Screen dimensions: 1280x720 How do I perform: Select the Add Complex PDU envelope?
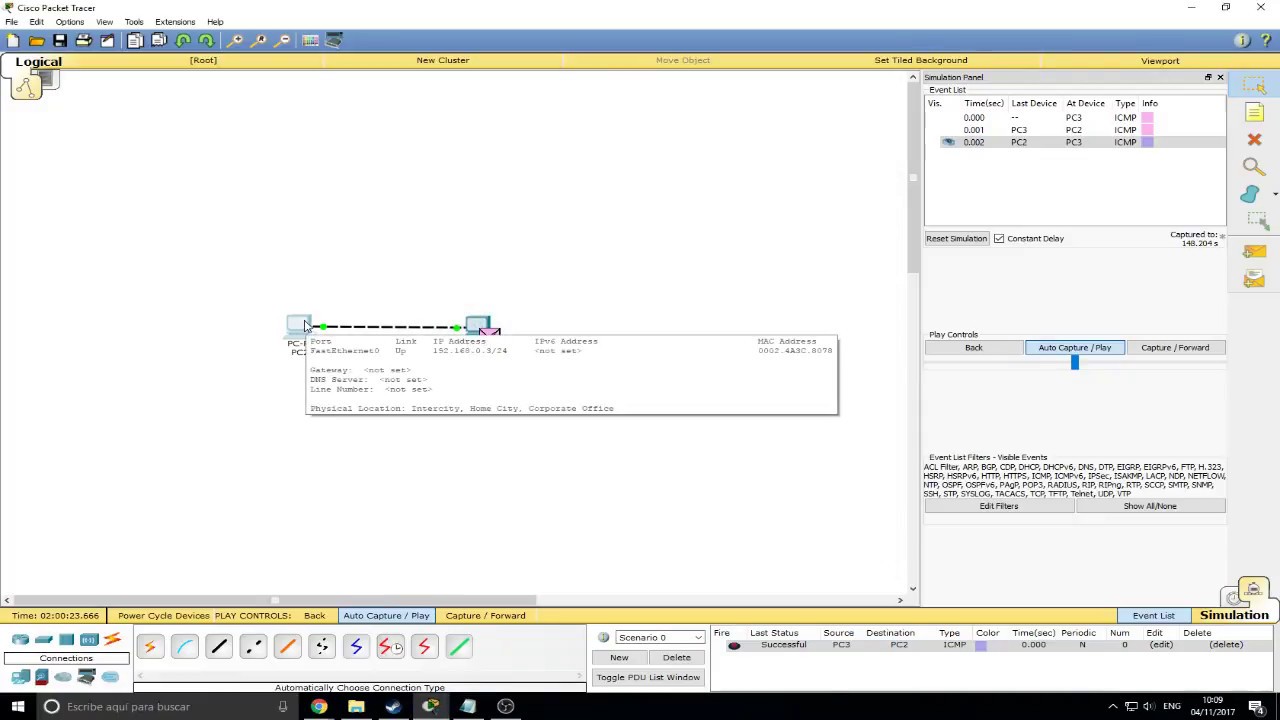(x=1254, y=280)
